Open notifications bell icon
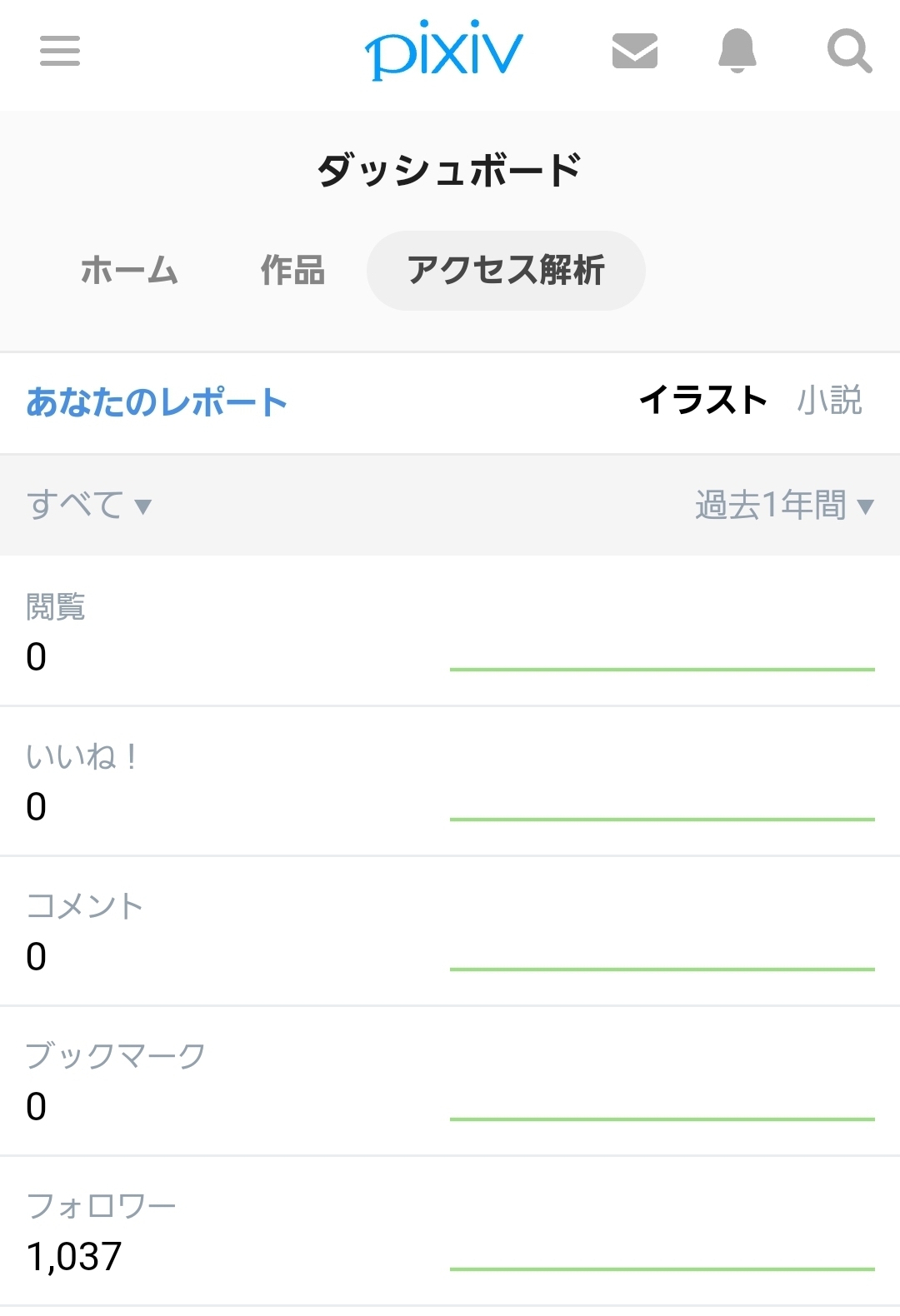The height and width of the screenshot is (1316, 900). pos(737,51)
